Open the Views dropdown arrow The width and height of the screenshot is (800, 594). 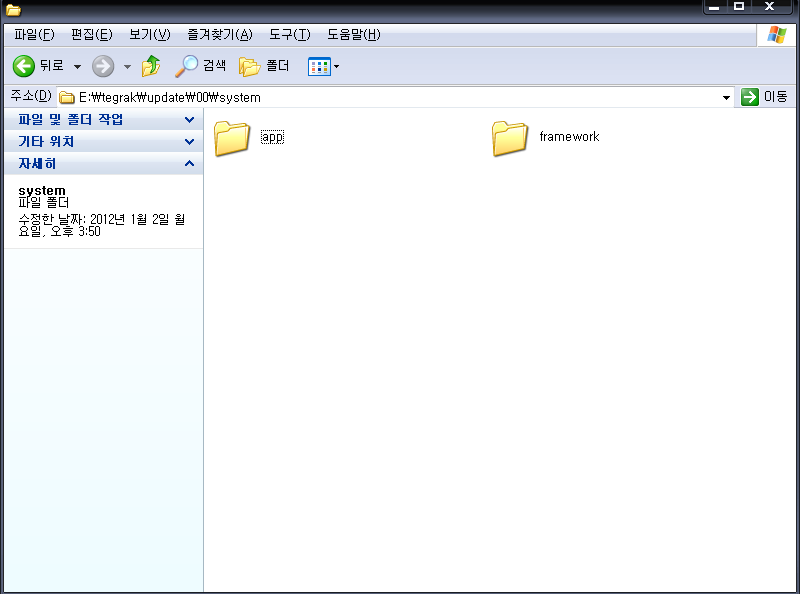click(336, 67)
